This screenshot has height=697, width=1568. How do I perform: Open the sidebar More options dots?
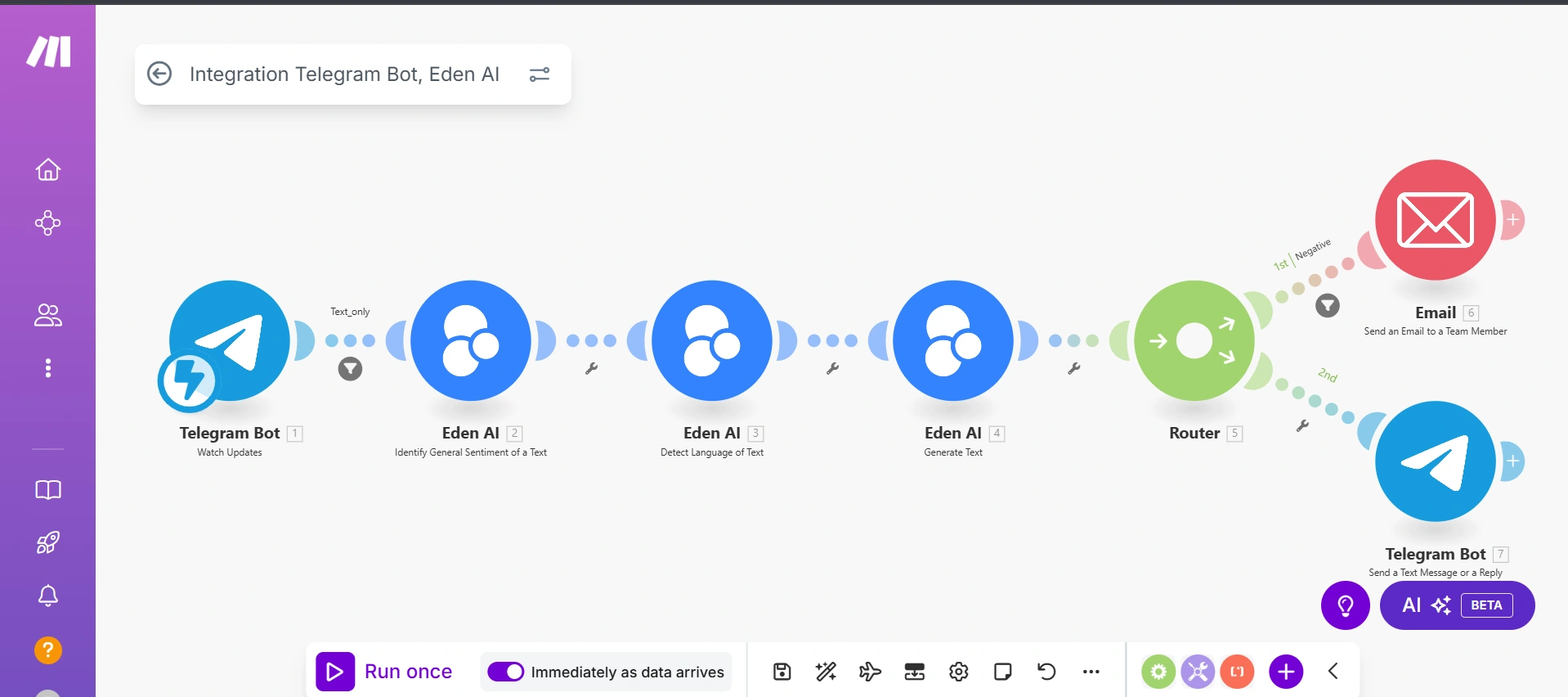[x=48, y=368]
